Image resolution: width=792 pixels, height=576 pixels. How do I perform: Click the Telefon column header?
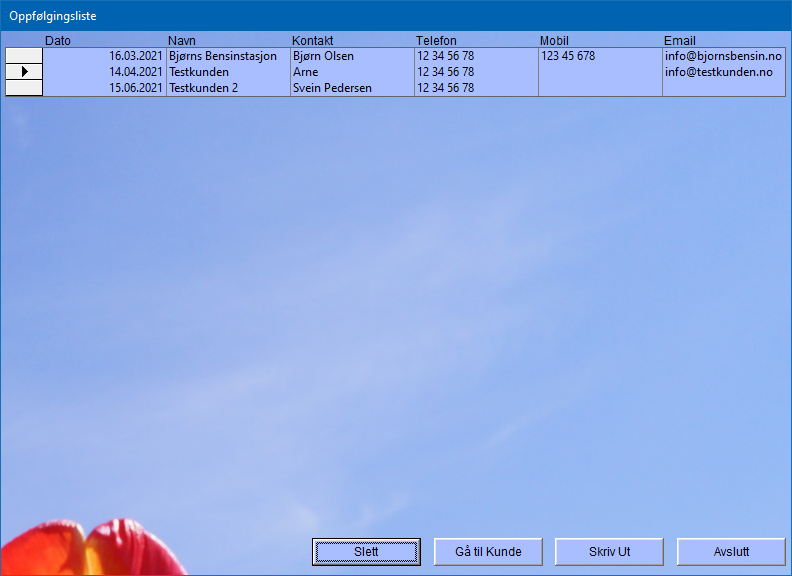(x=436, y=40)
